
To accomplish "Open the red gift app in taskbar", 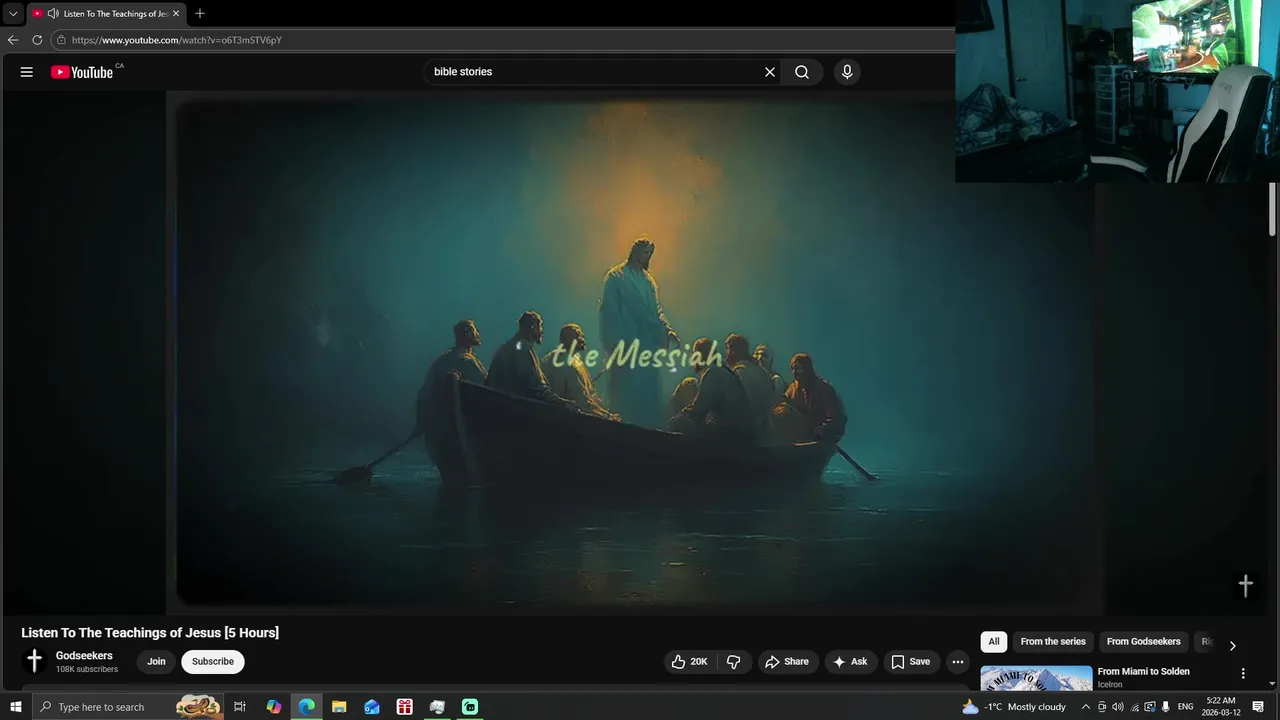I will click(x=405, y=707).
